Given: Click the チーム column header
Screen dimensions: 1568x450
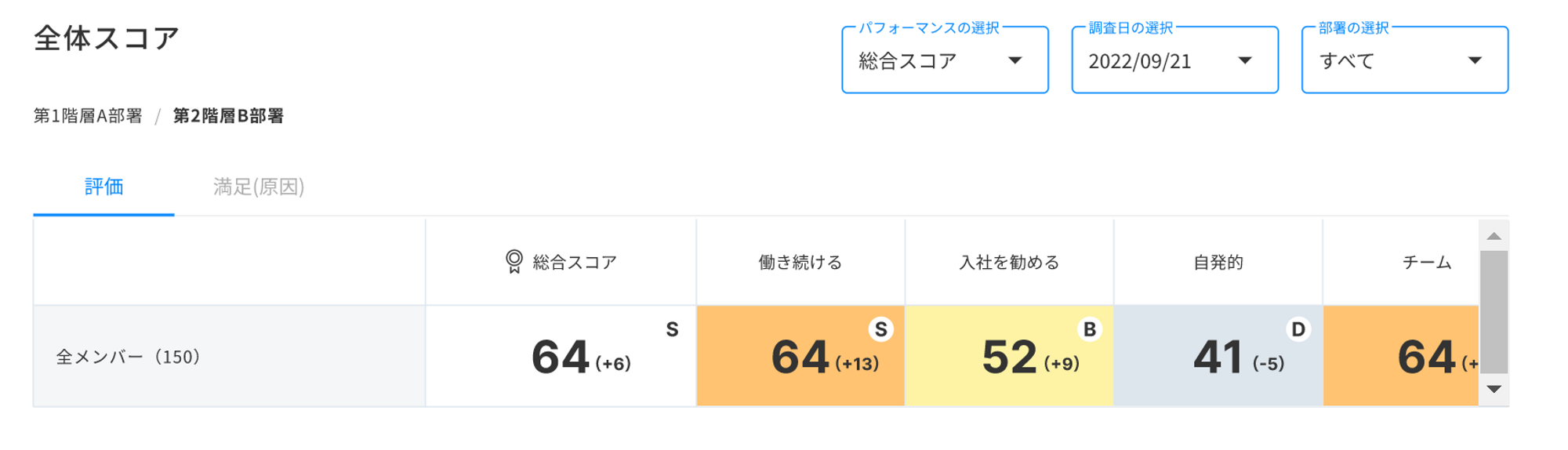Looking at the screenshot, I should pyautogui.click(x=1426, y=263).
